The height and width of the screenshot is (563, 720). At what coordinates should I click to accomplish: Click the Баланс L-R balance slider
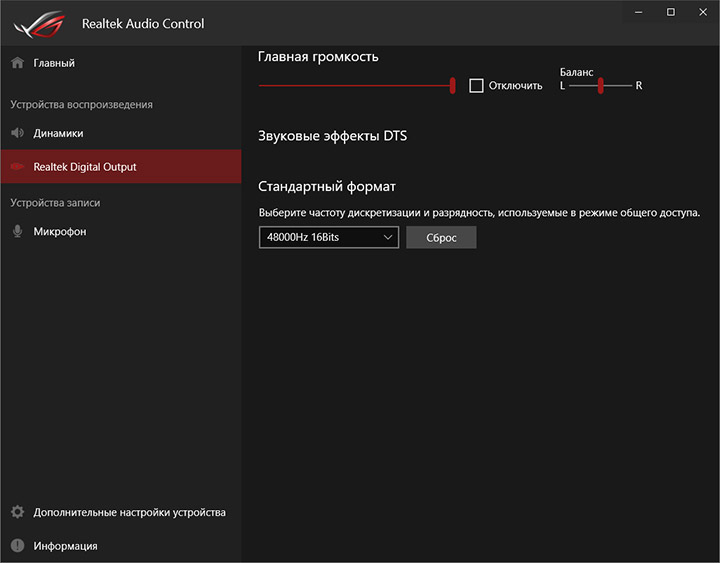point(600,86)
